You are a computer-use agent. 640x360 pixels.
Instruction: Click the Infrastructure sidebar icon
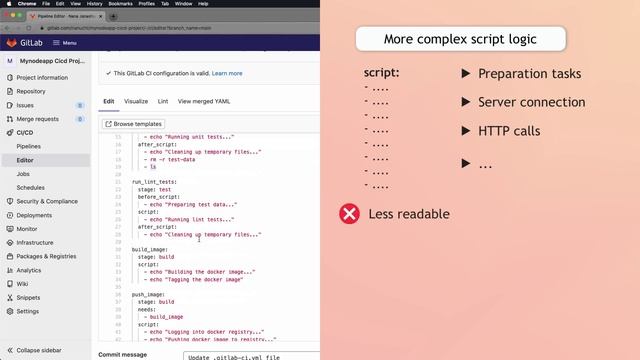coord(10,242)
